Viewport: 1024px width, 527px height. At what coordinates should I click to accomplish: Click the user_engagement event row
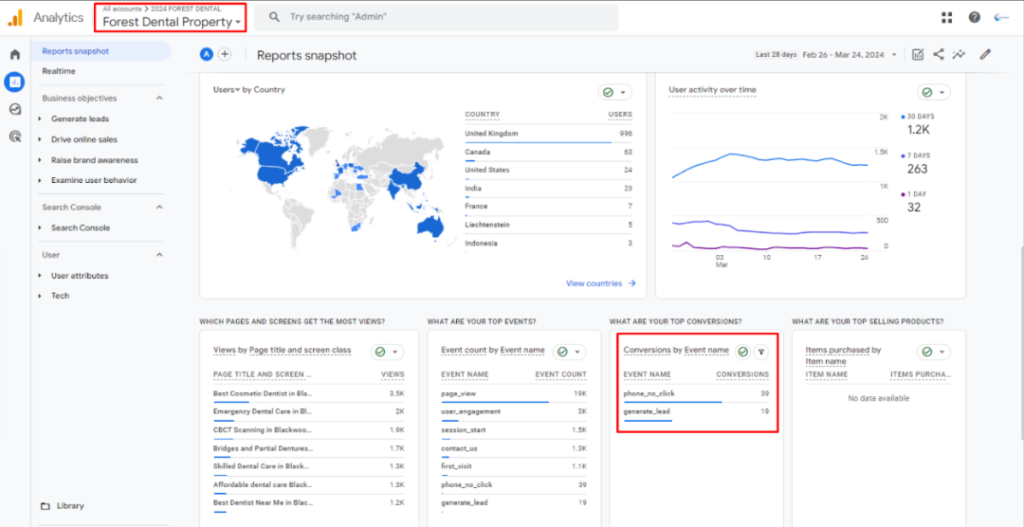click(513, 412)
